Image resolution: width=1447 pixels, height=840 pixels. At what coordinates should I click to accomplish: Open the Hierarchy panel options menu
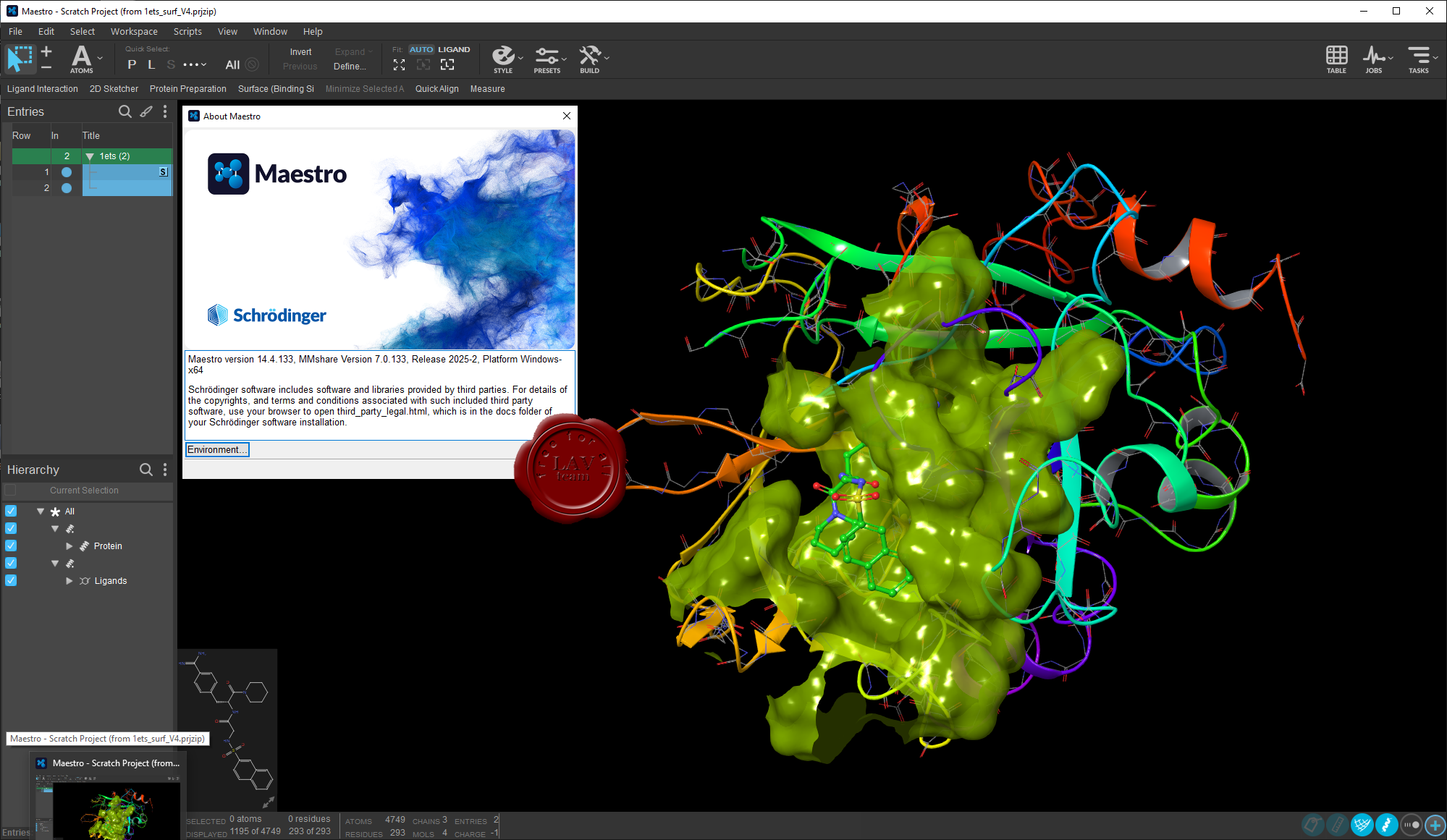pyautogui.click(x=165, y=470)
